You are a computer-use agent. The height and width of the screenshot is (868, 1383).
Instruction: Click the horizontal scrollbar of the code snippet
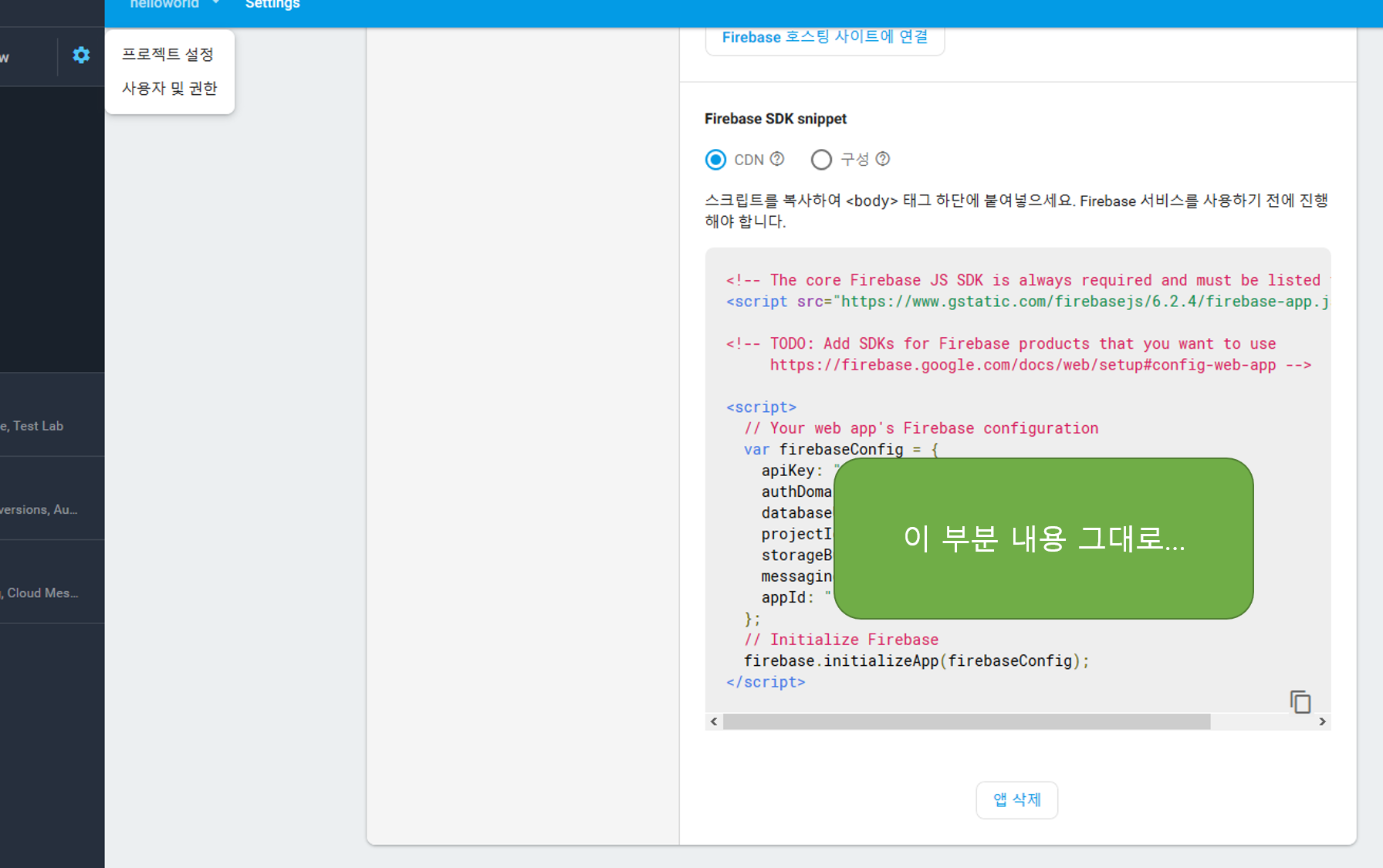966,721
